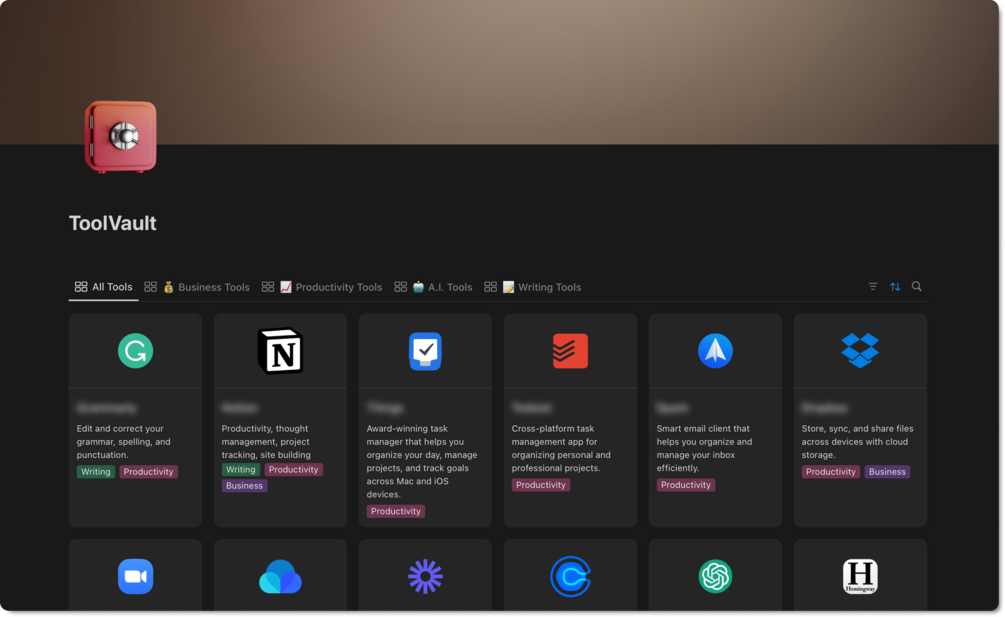Screen dimensions: 1005x617
Task: Click Productivity tag on task manager card
Action: pos(395,511)
